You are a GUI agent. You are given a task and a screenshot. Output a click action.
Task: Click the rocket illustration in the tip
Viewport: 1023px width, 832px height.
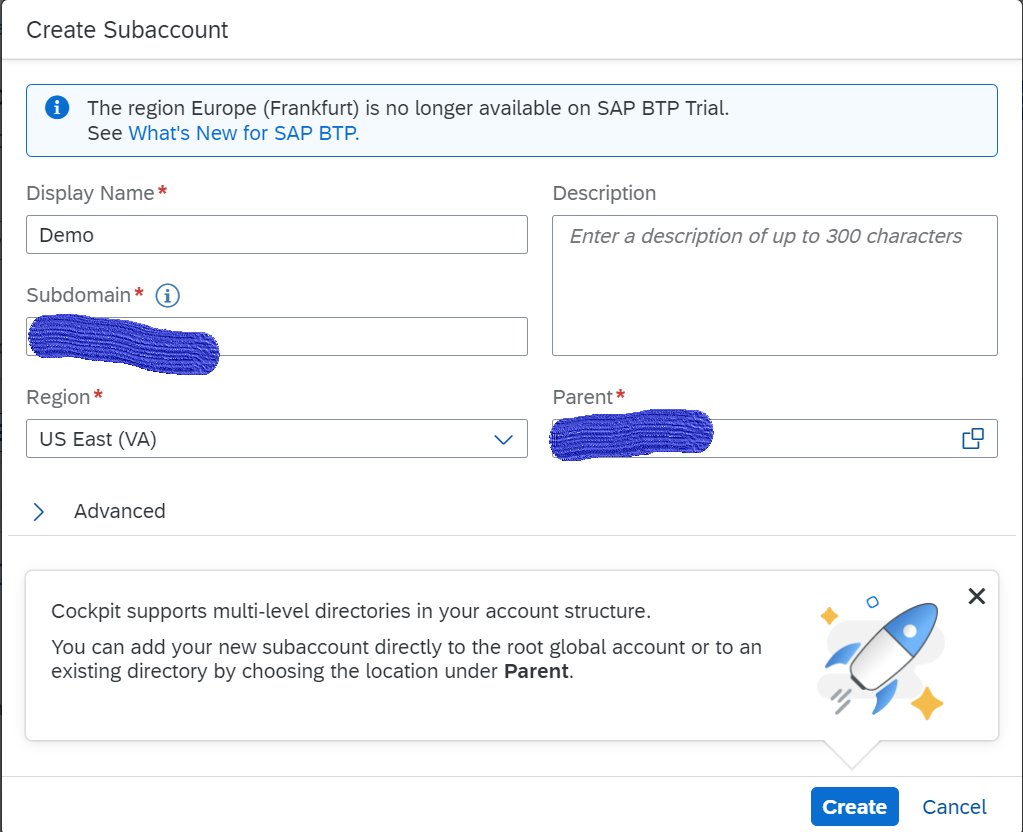881,657
